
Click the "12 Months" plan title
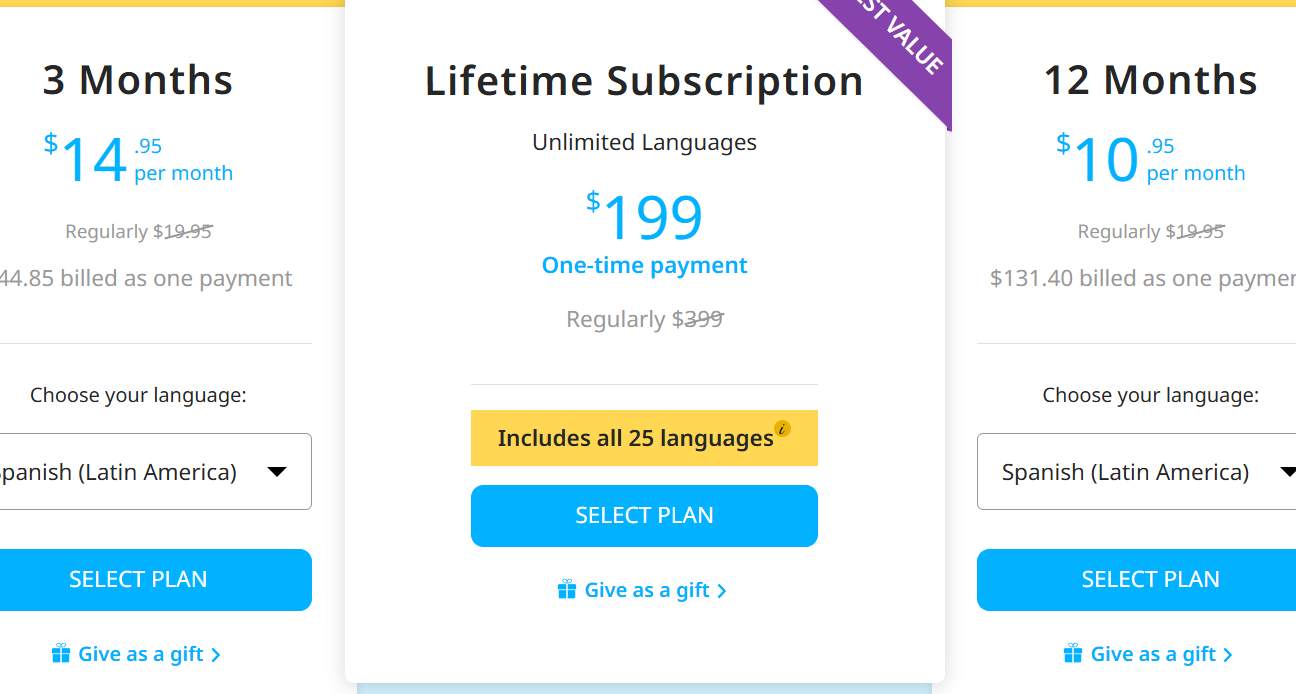tap(1150, 80)
